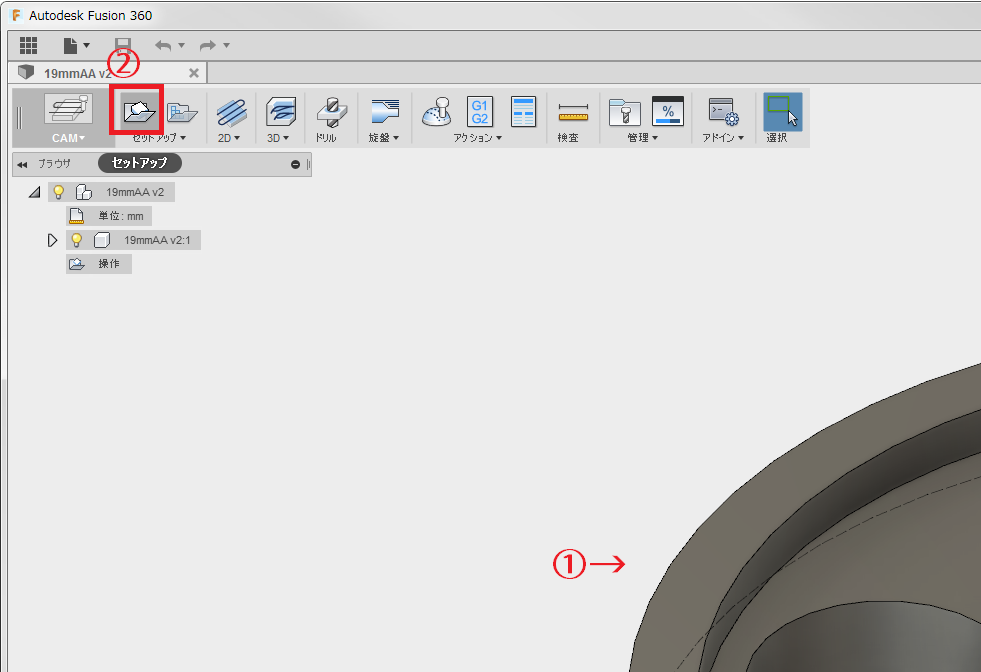This screenshot has height=672, width=981.
Task: Click the 操作 folder icon
Action: coord(77,264)
